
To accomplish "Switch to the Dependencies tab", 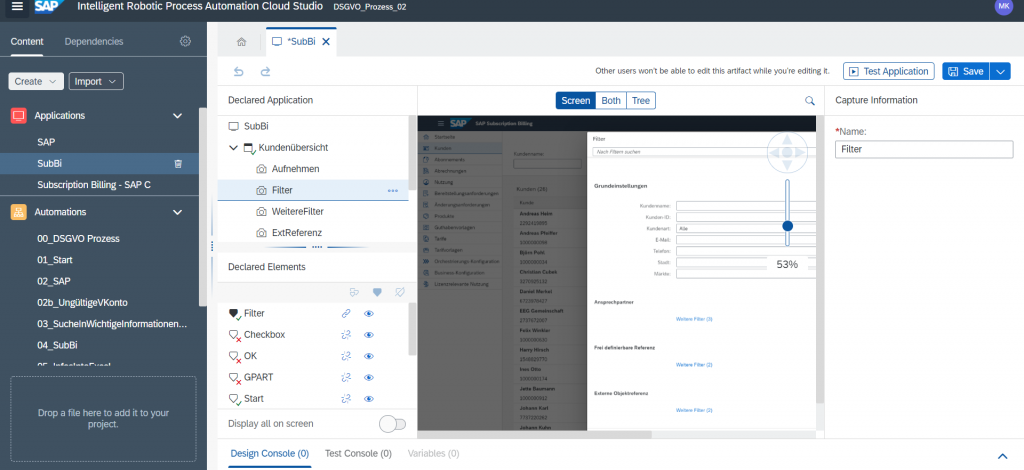I will [x=94, y=41].
